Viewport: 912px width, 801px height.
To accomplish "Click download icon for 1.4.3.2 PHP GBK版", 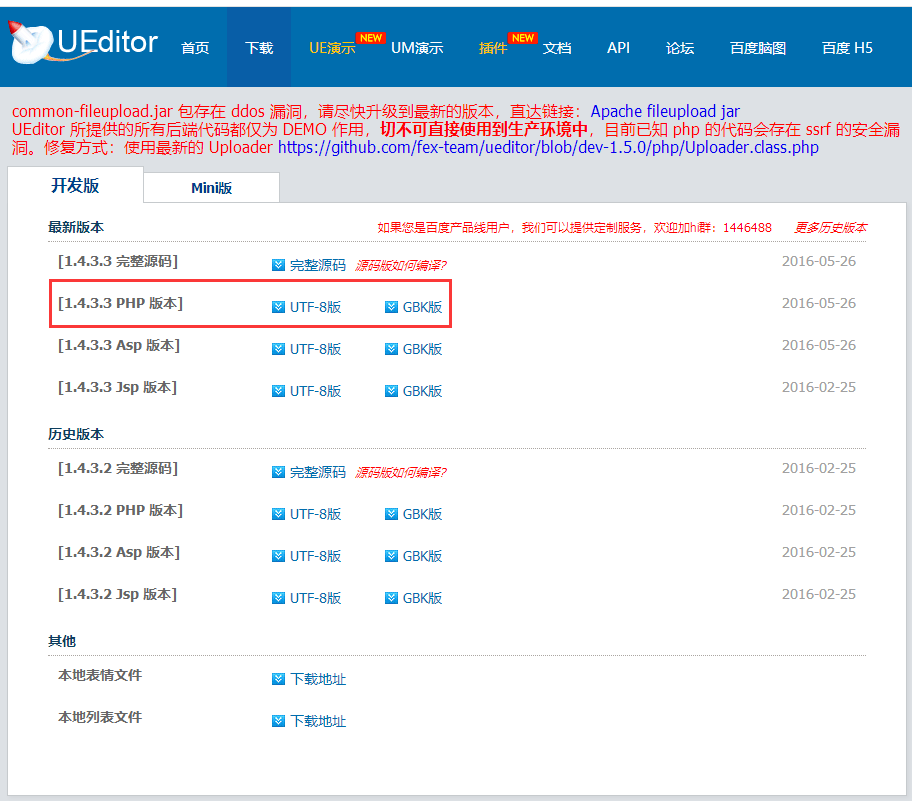I will [x=391, y=514].
